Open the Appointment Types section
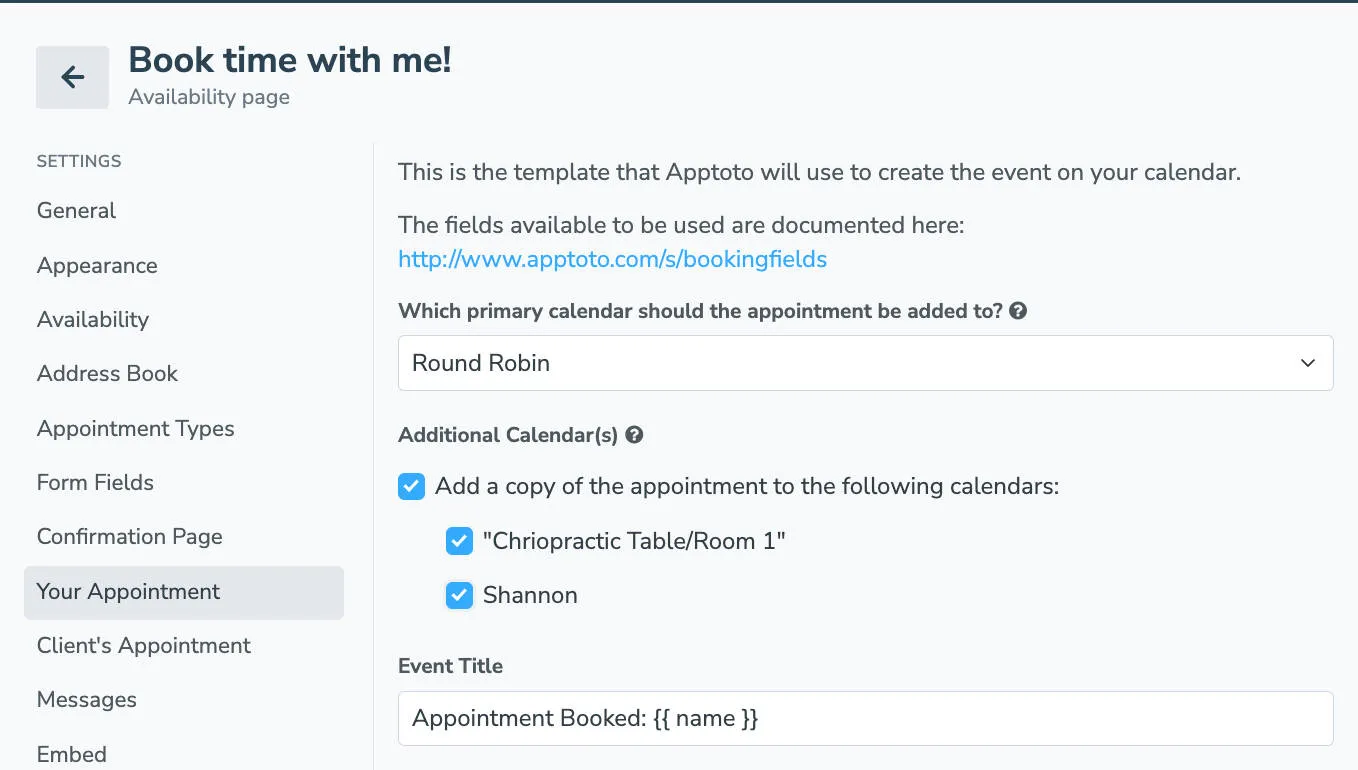The image size is (1358, 770). [135, 428]
